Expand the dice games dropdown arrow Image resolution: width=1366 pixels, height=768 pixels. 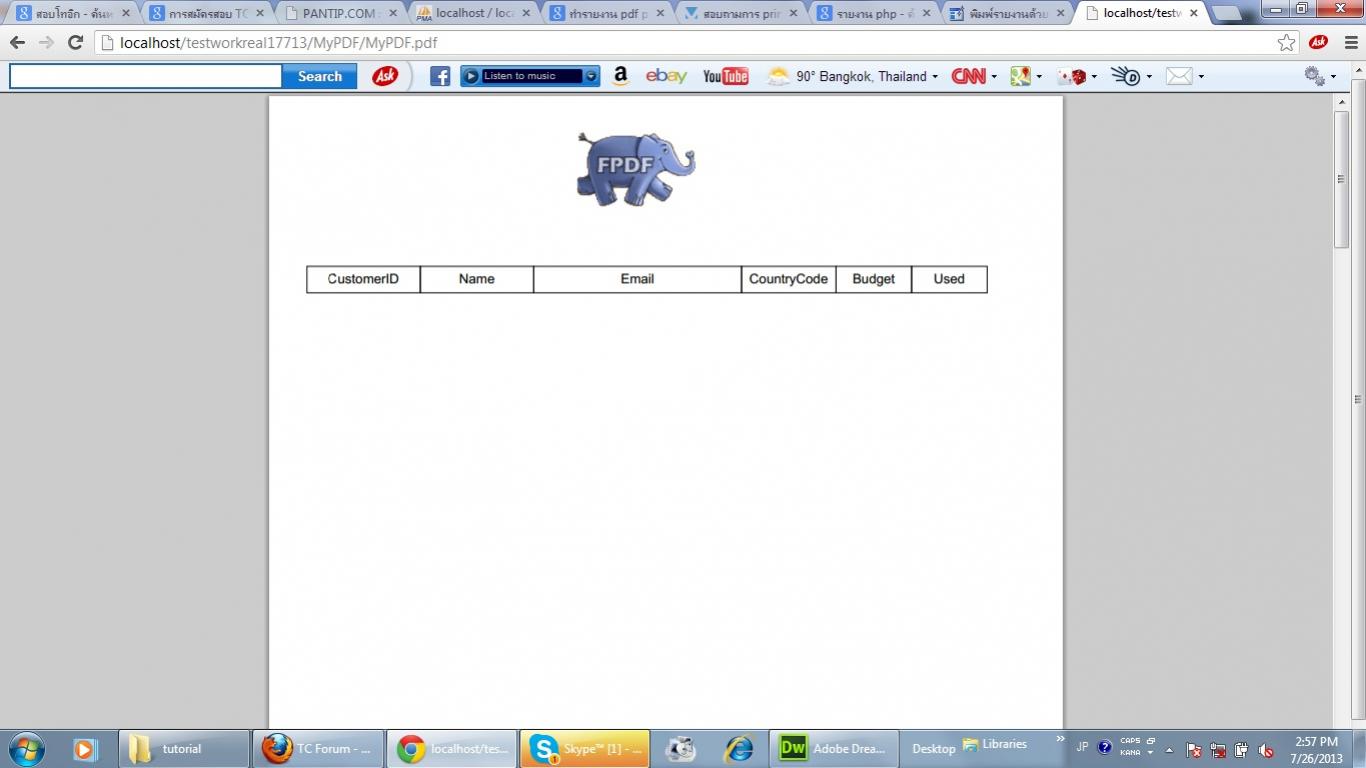[x=1094, y=77]
